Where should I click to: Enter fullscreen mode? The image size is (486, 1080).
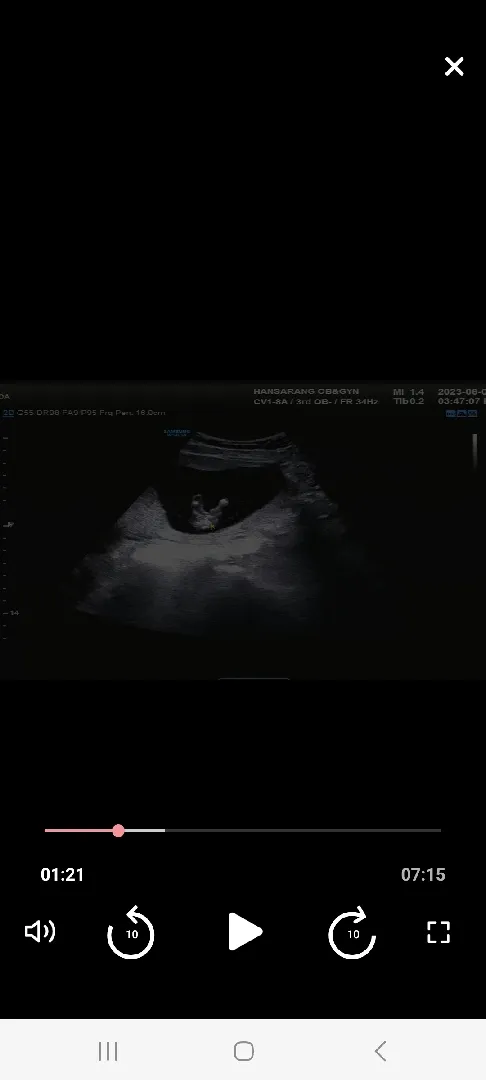439,932
